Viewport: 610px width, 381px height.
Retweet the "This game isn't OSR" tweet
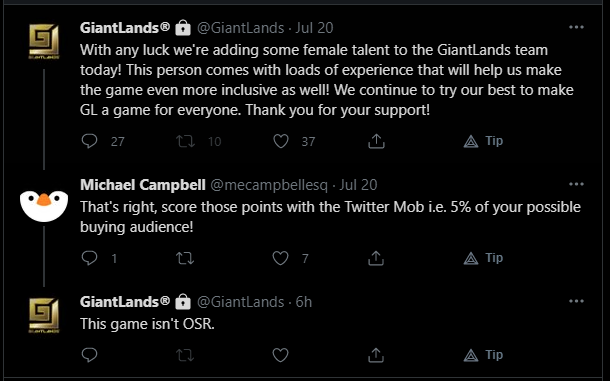click(185, 355)
